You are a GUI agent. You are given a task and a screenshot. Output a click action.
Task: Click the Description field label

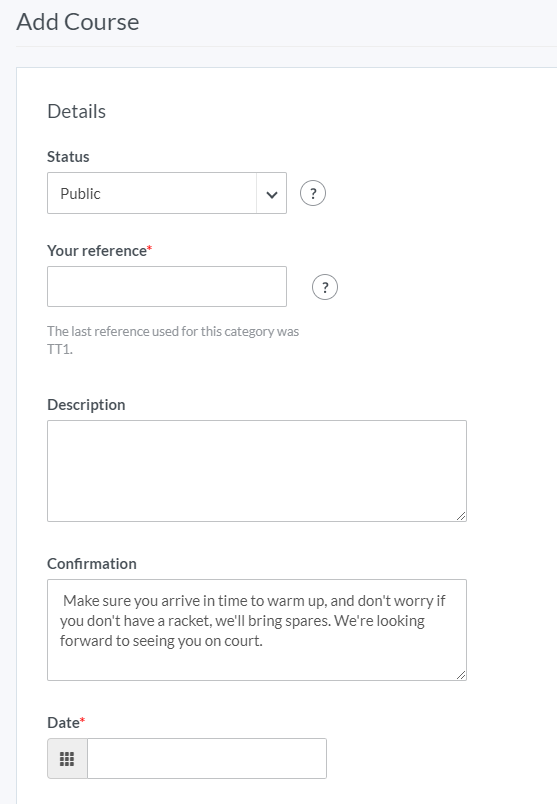pyautogui.click(x=86, y=405)
